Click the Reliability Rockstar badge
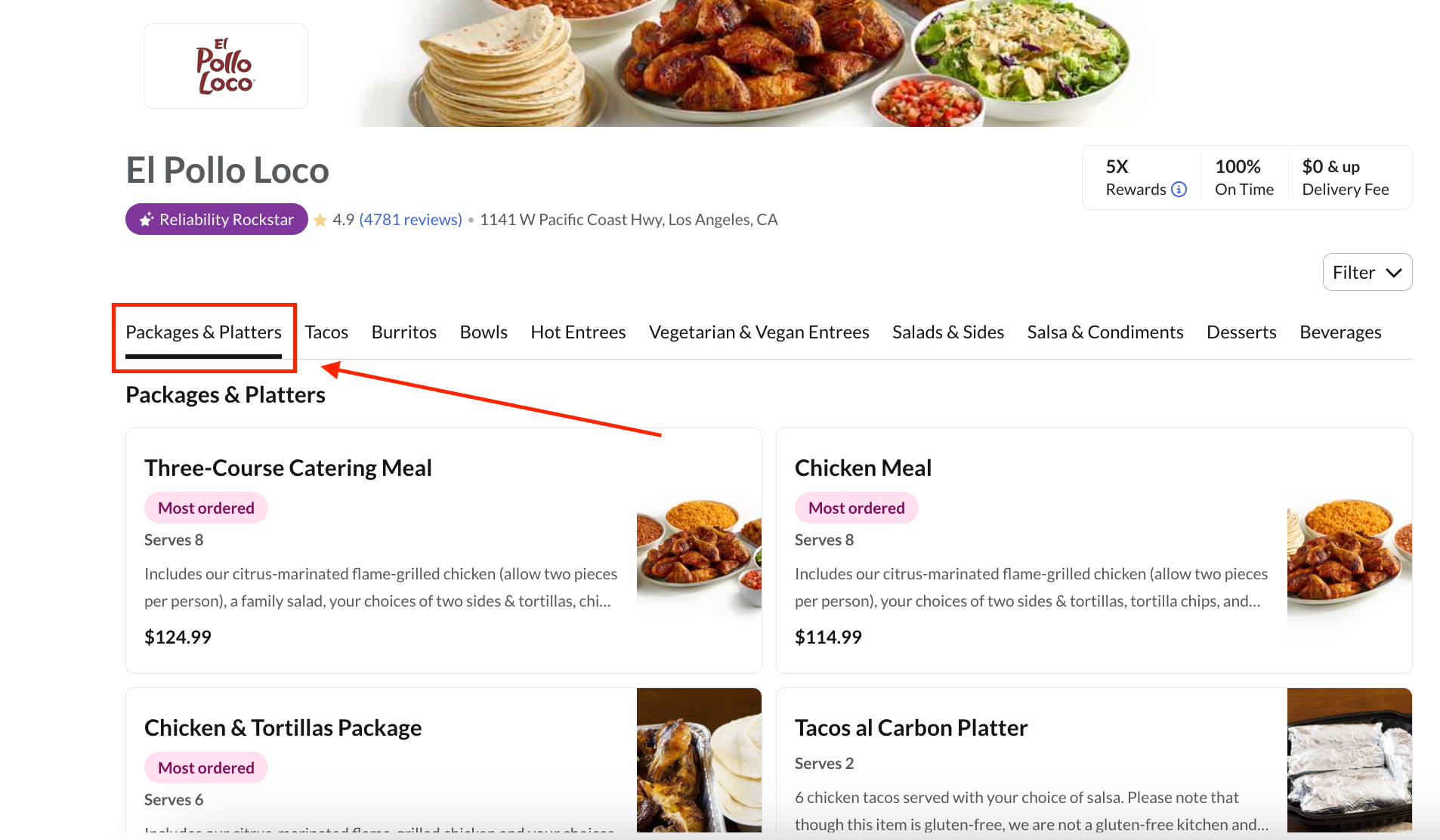 [x=217, y=219]
